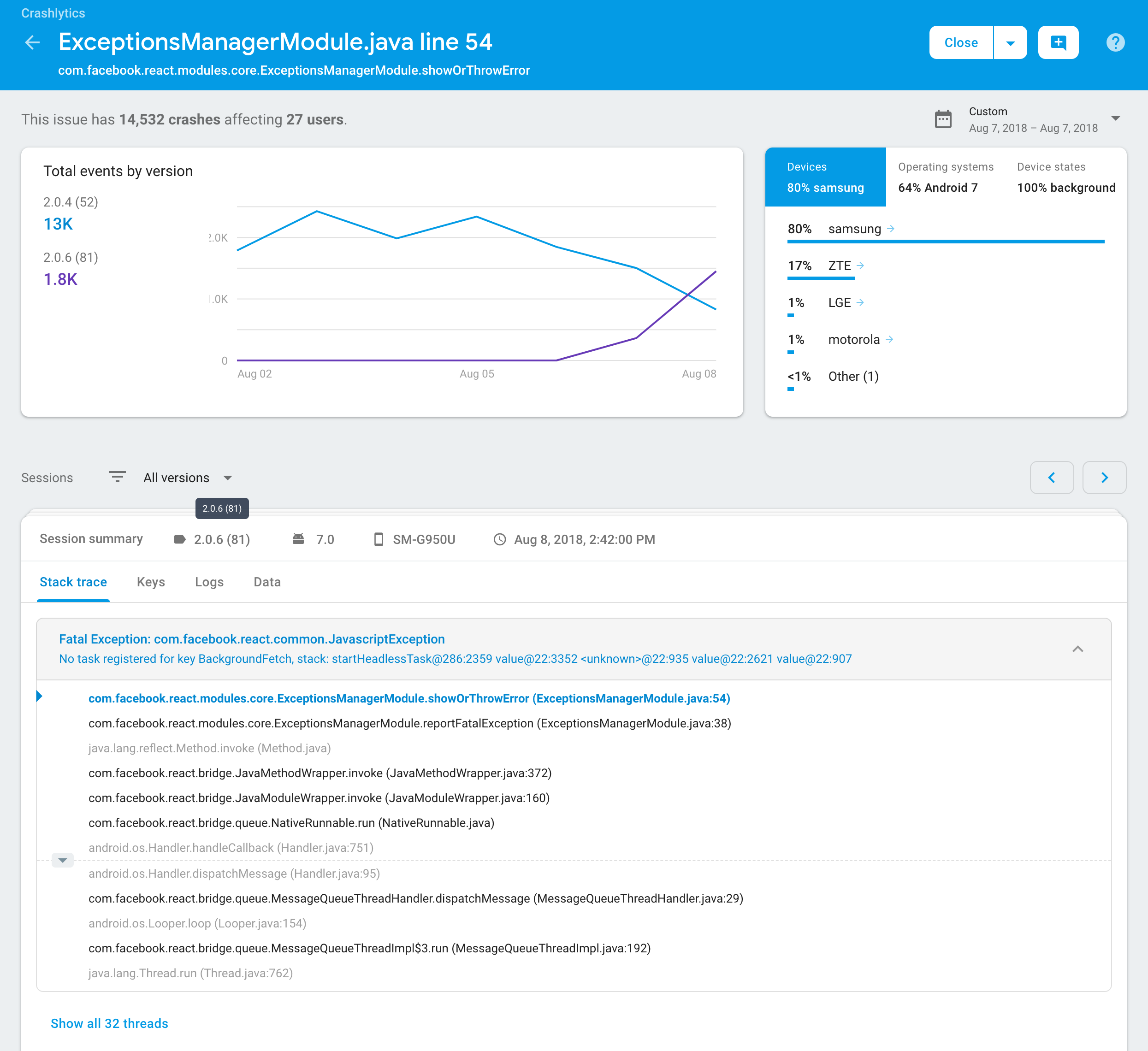Add a note with the note icon
Viewport: 1148px width, 1051px height.
click(x=1058, y=42)
